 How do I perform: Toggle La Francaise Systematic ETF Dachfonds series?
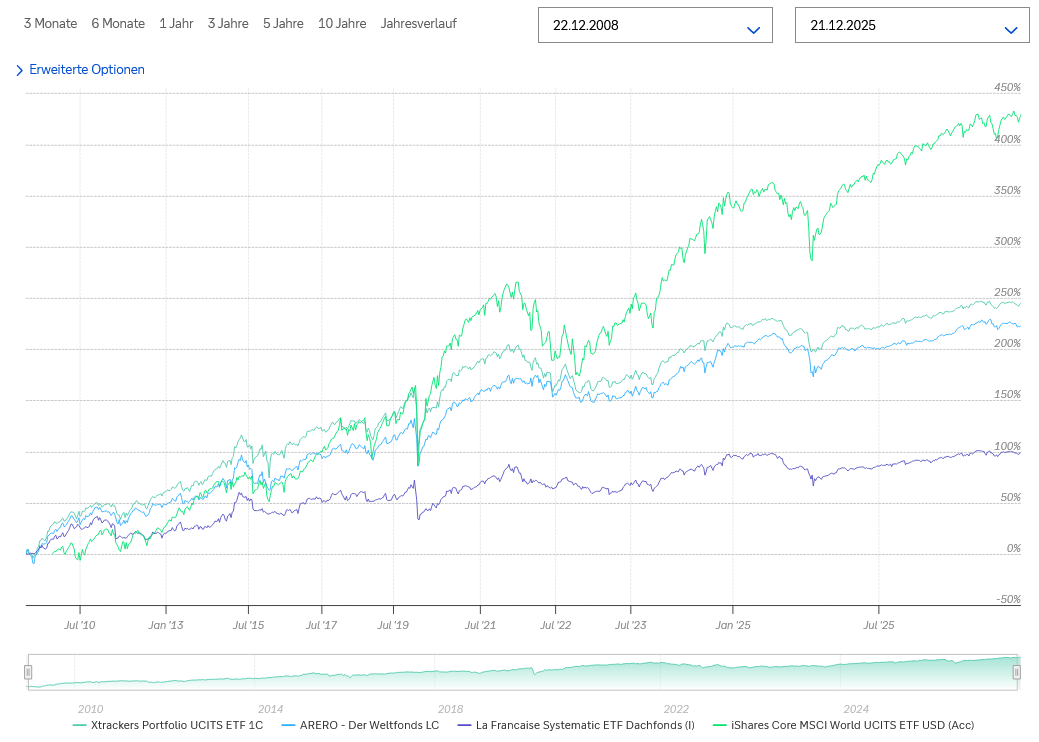[584, 725]
